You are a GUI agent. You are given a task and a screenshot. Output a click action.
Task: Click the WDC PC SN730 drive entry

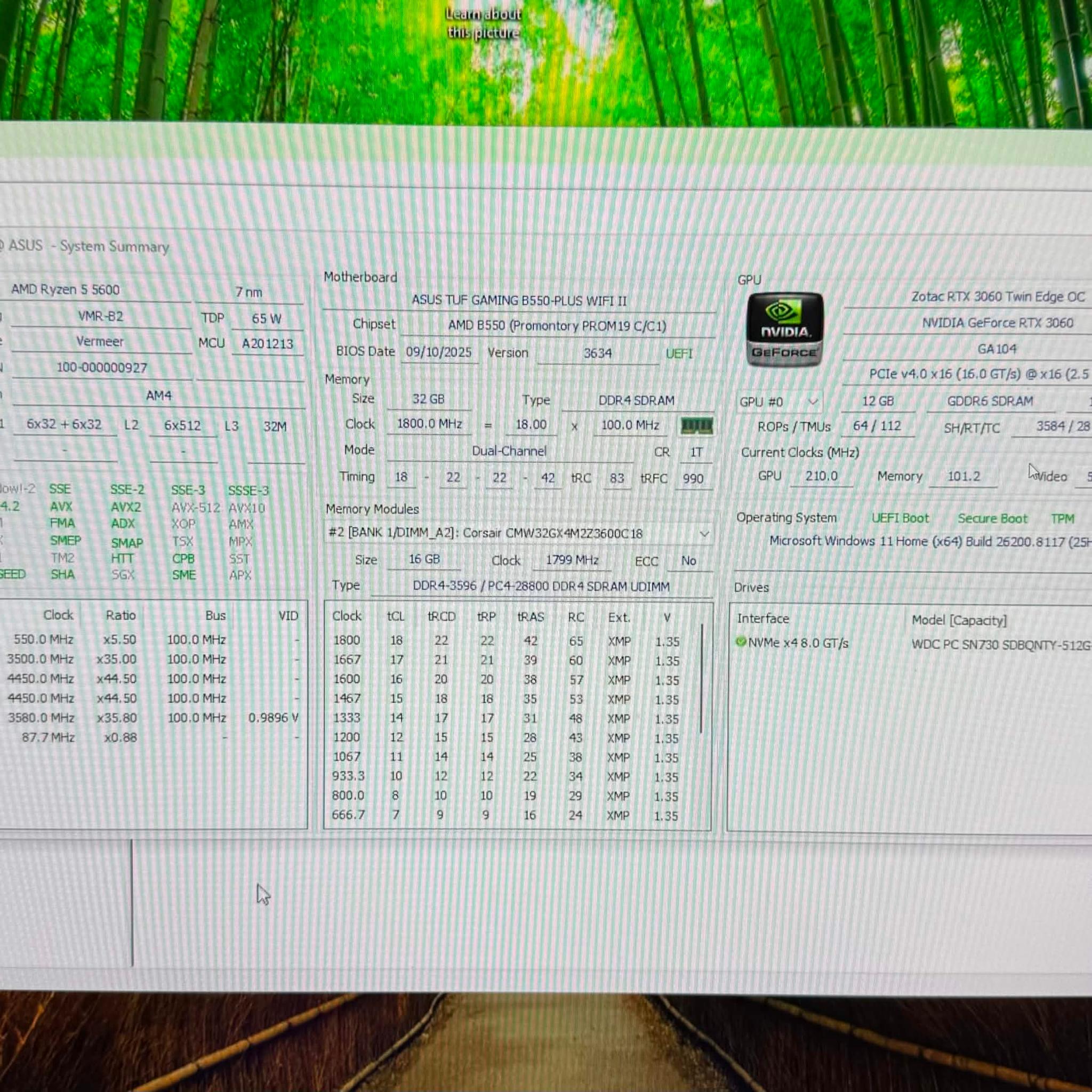[x=1000, y=644]
